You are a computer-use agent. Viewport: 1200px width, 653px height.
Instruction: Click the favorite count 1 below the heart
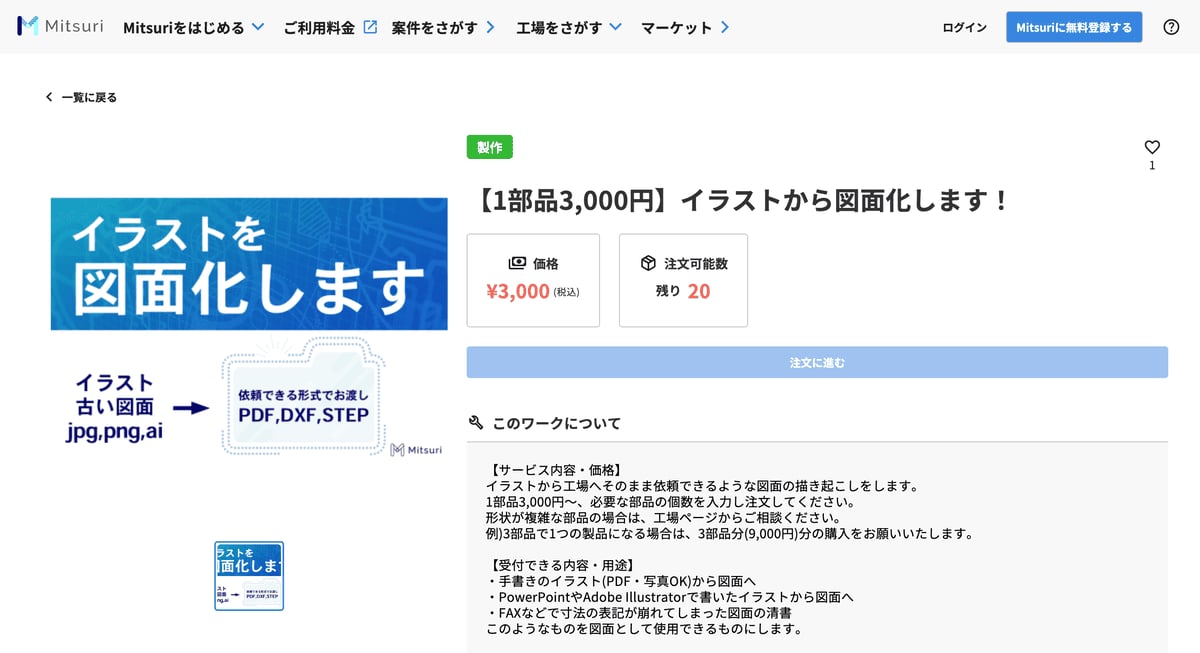1152,166
